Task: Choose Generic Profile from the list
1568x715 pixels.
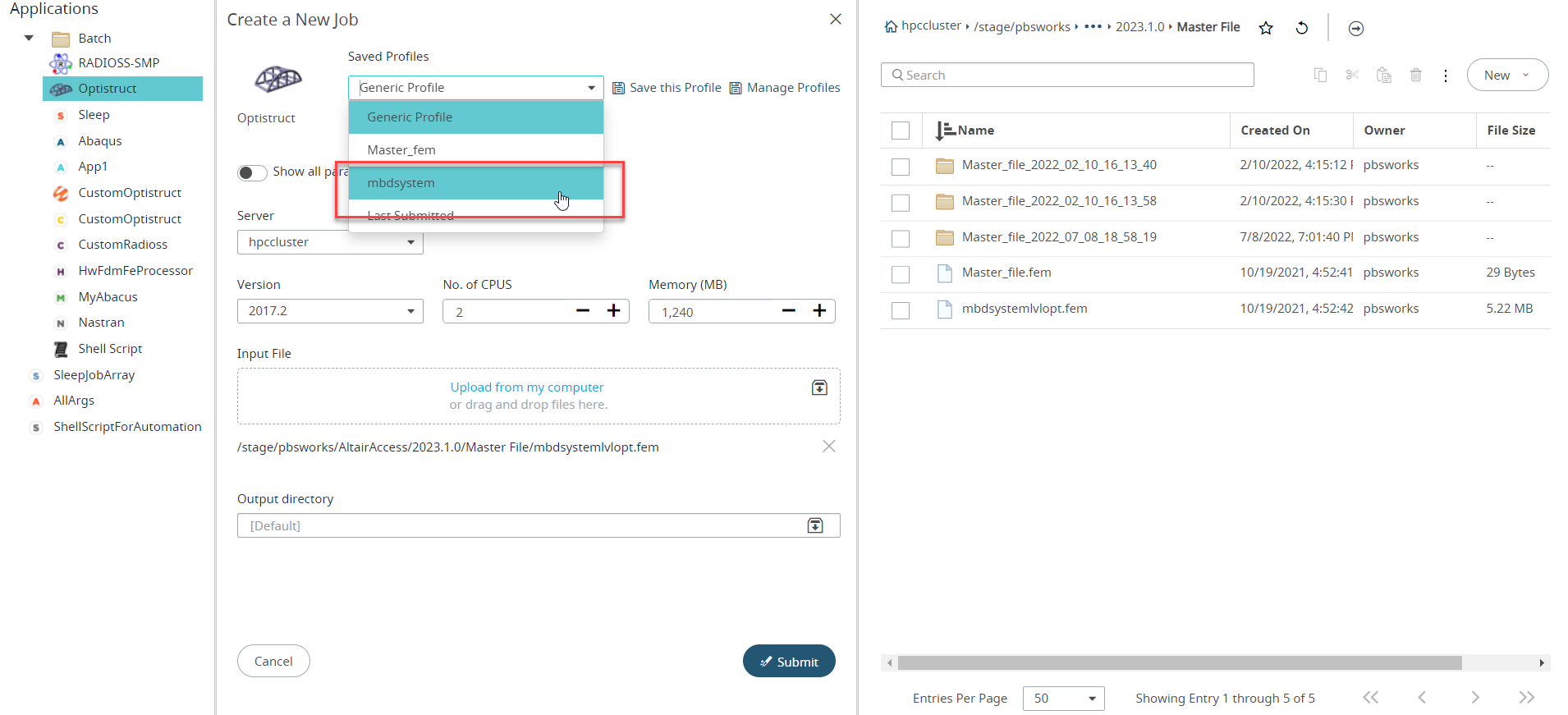Action: [476, 117]
